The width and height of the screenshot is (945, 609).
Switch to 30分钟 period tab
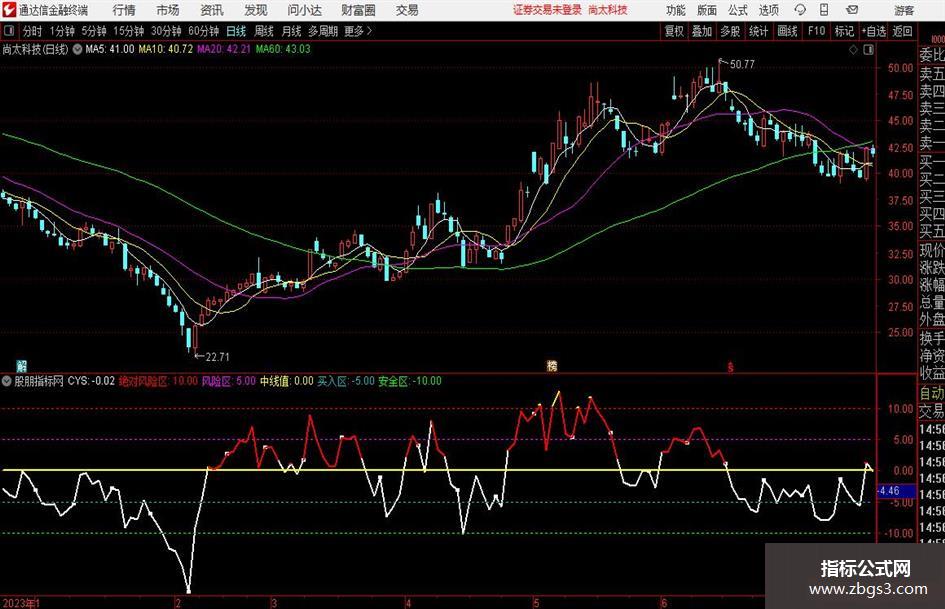click(x=166, y=31)
